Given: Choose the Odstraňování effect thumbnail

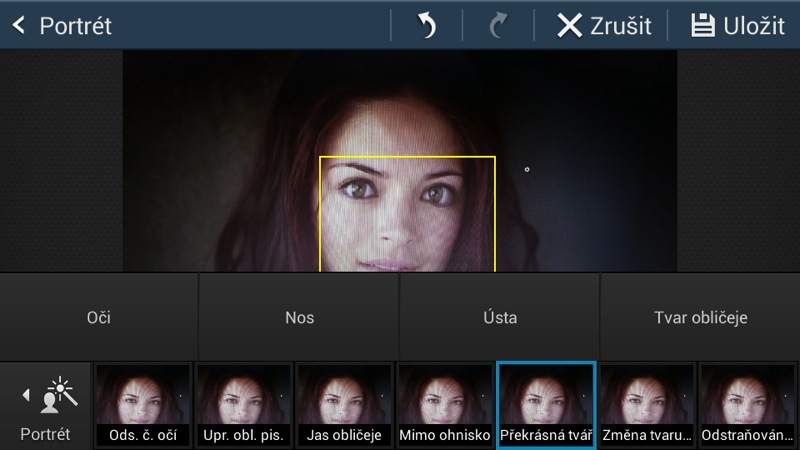Looking at the screenshot, I should (x=747, y=406).
